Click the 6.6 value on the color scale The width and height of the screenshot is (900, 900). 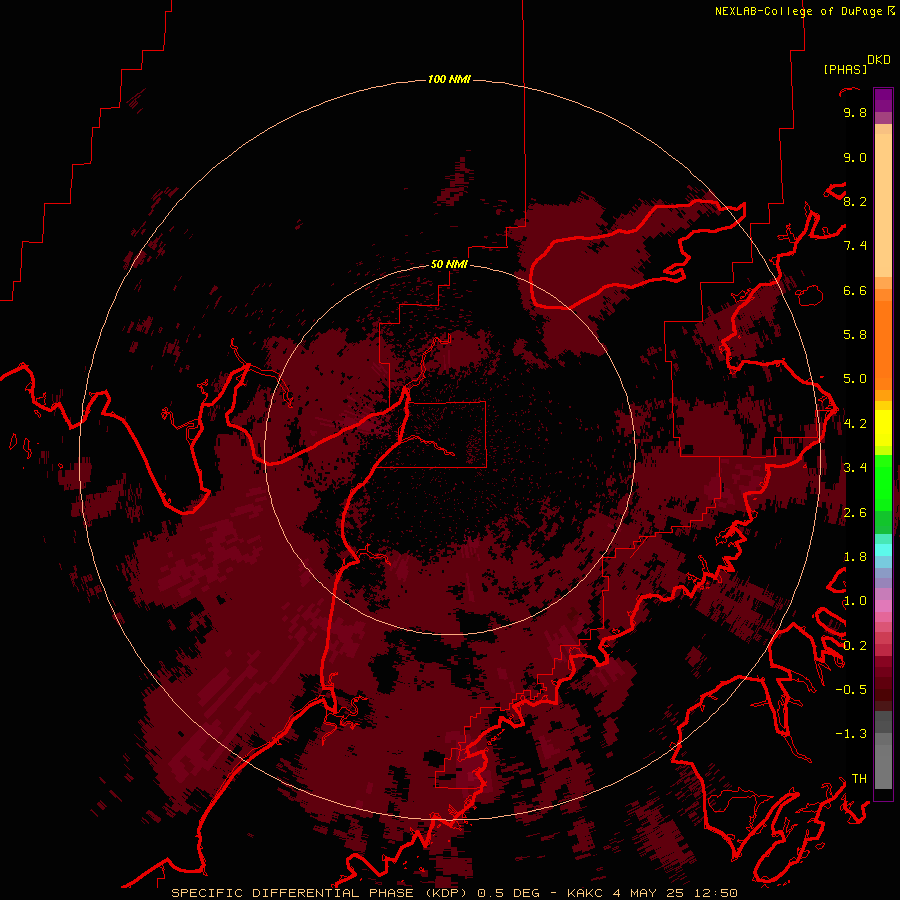[855, 291]
